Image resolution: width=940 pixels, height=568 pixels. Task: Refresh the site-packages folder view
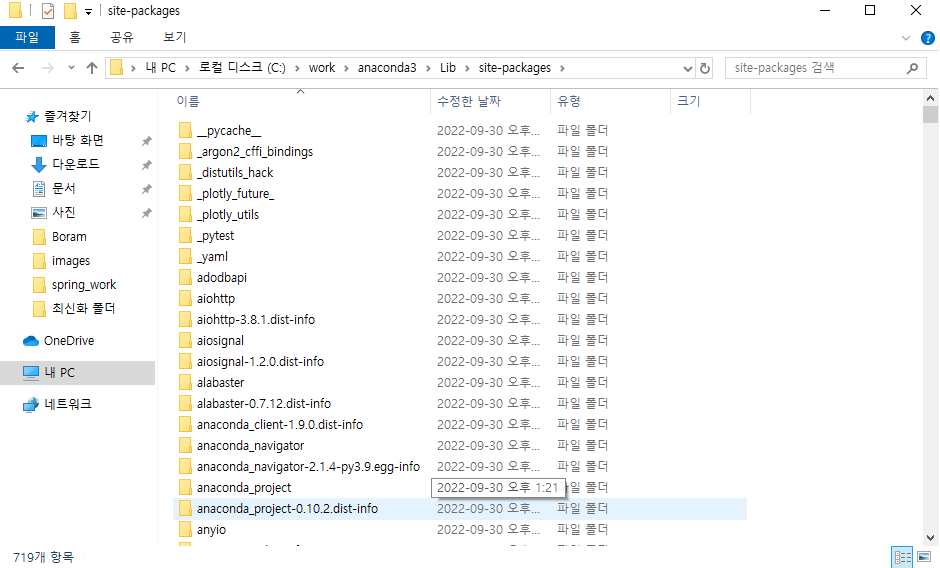coord(705,68)
